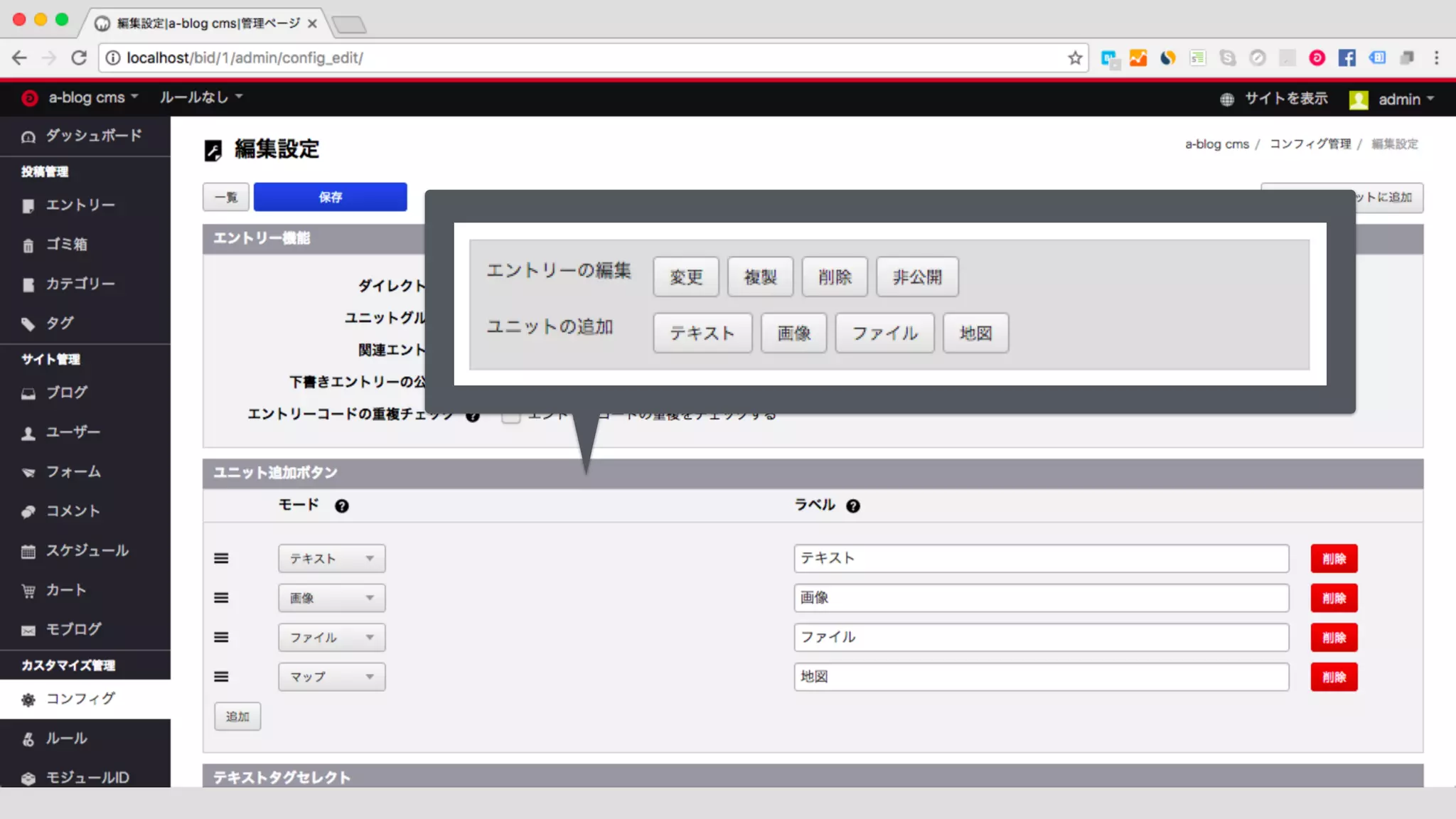This screenshot has width=1456, height=819.
Task: Open スケジュール in sidebar menu
Action: [87, 551]
